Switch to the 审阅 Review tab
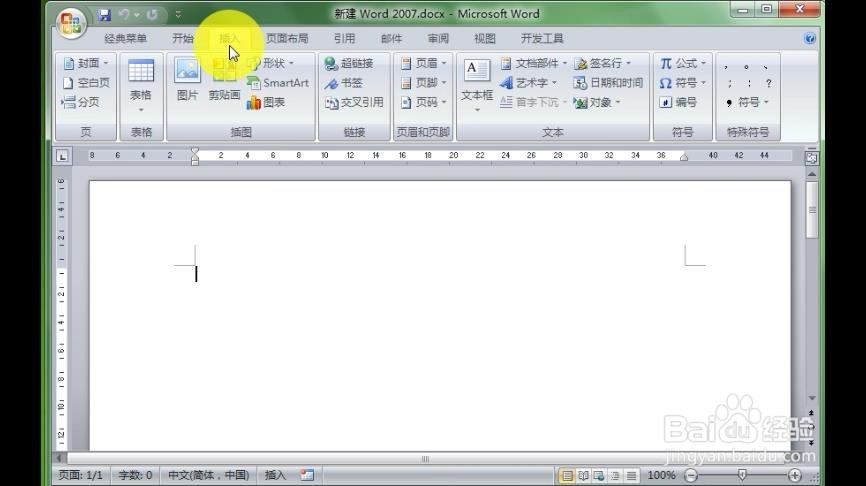The width and height of the screenshot is (866, 486). (x=439, y=39)
